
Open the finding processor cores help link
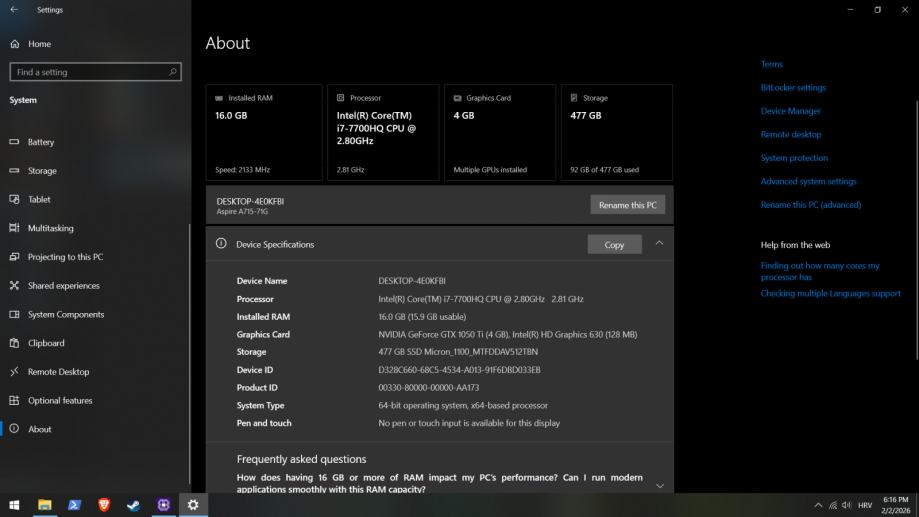820,271
